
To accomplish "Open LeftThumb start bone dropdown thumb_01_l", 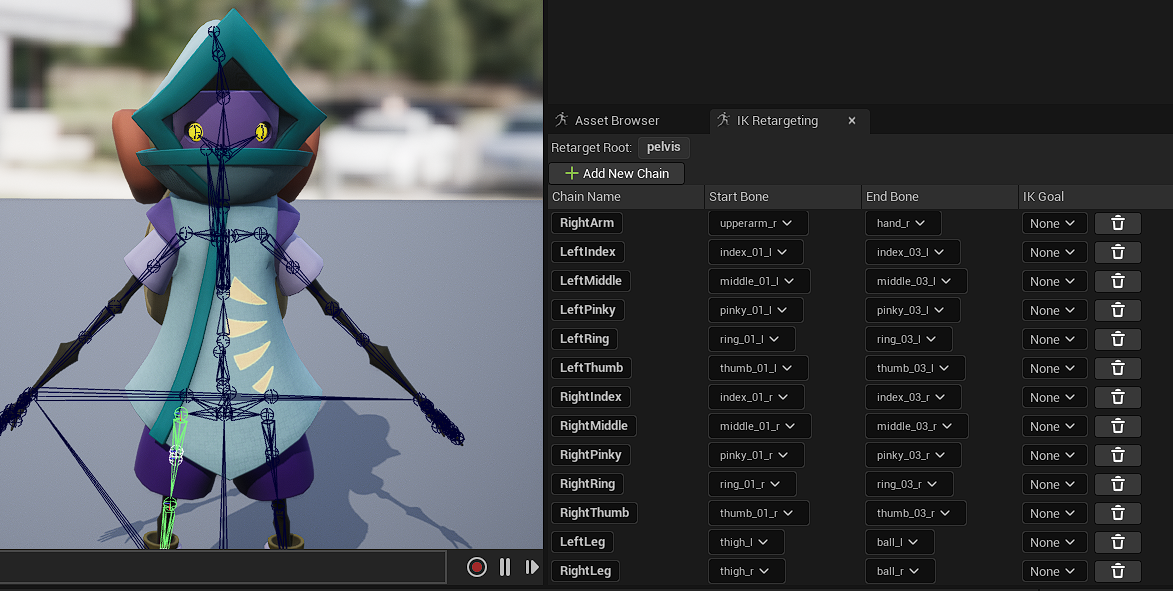I will (758, 368).
